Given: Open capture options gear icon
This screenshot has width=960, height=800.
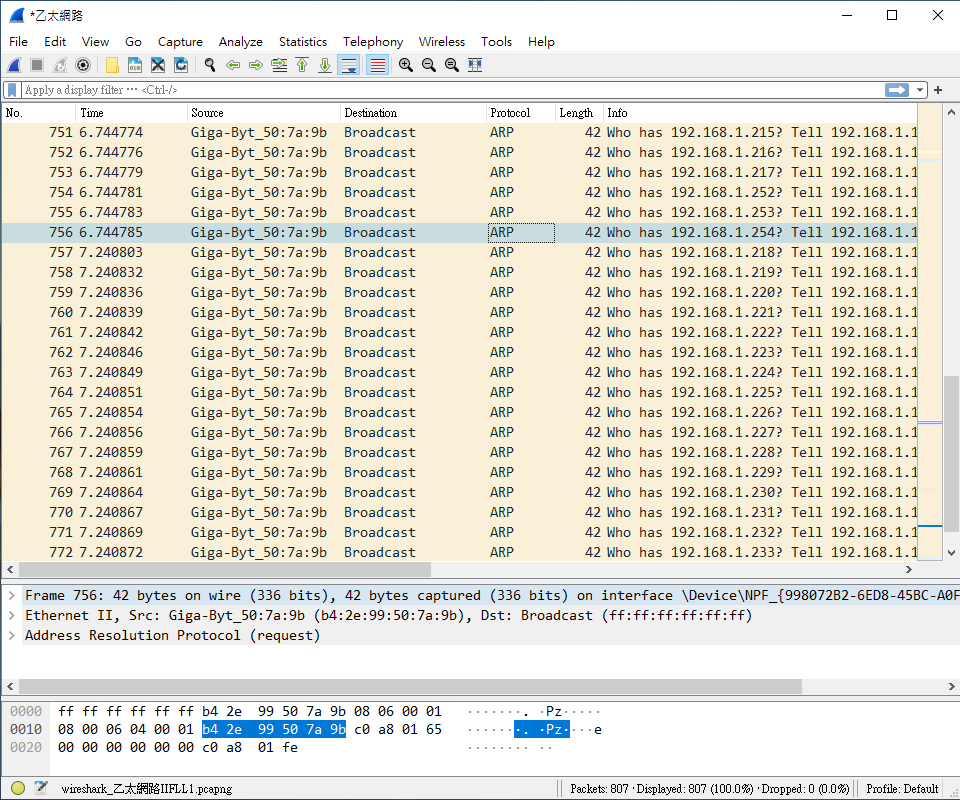Looking at the screenshot, I should [83, 65].
